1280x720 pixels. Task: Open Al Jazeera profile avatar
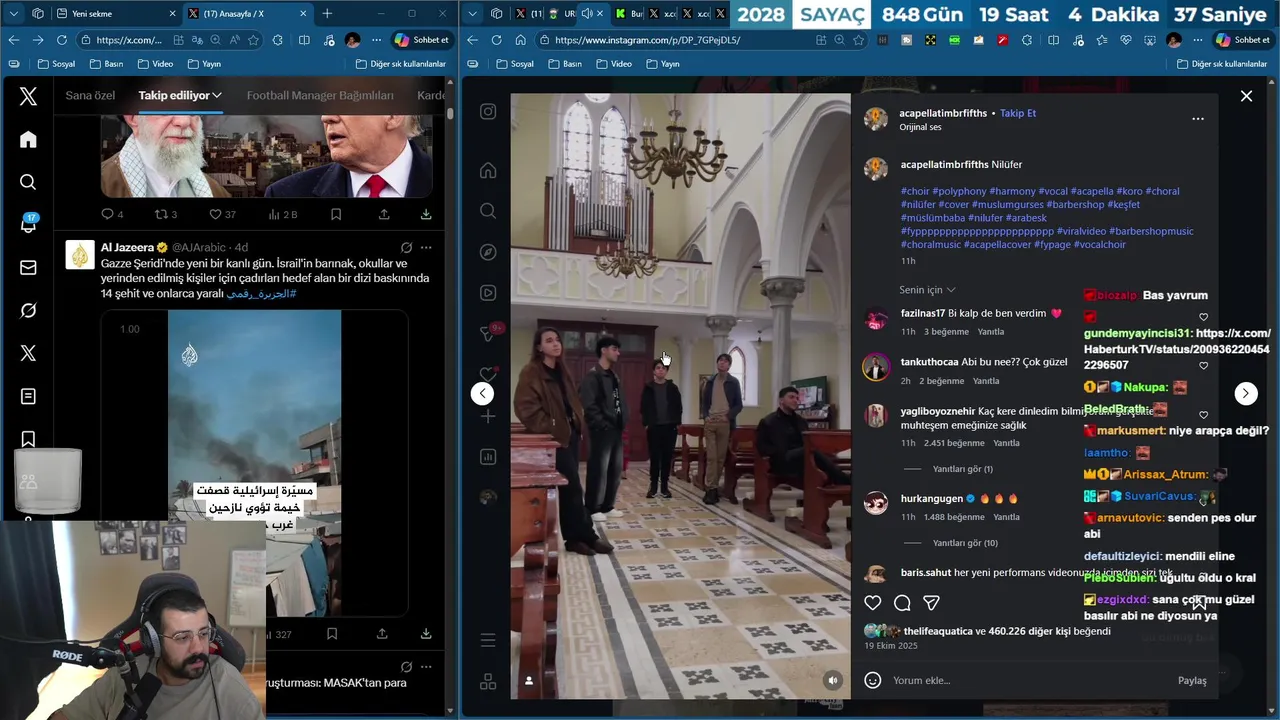80,255
